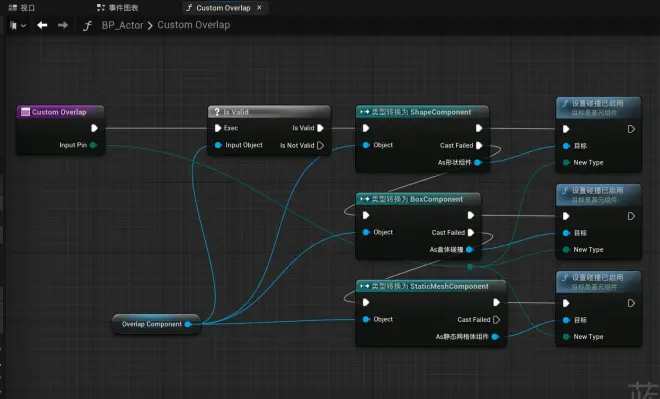Switch to the 事件图表 event graph tab
660x399 pixels.
[117, 8]
